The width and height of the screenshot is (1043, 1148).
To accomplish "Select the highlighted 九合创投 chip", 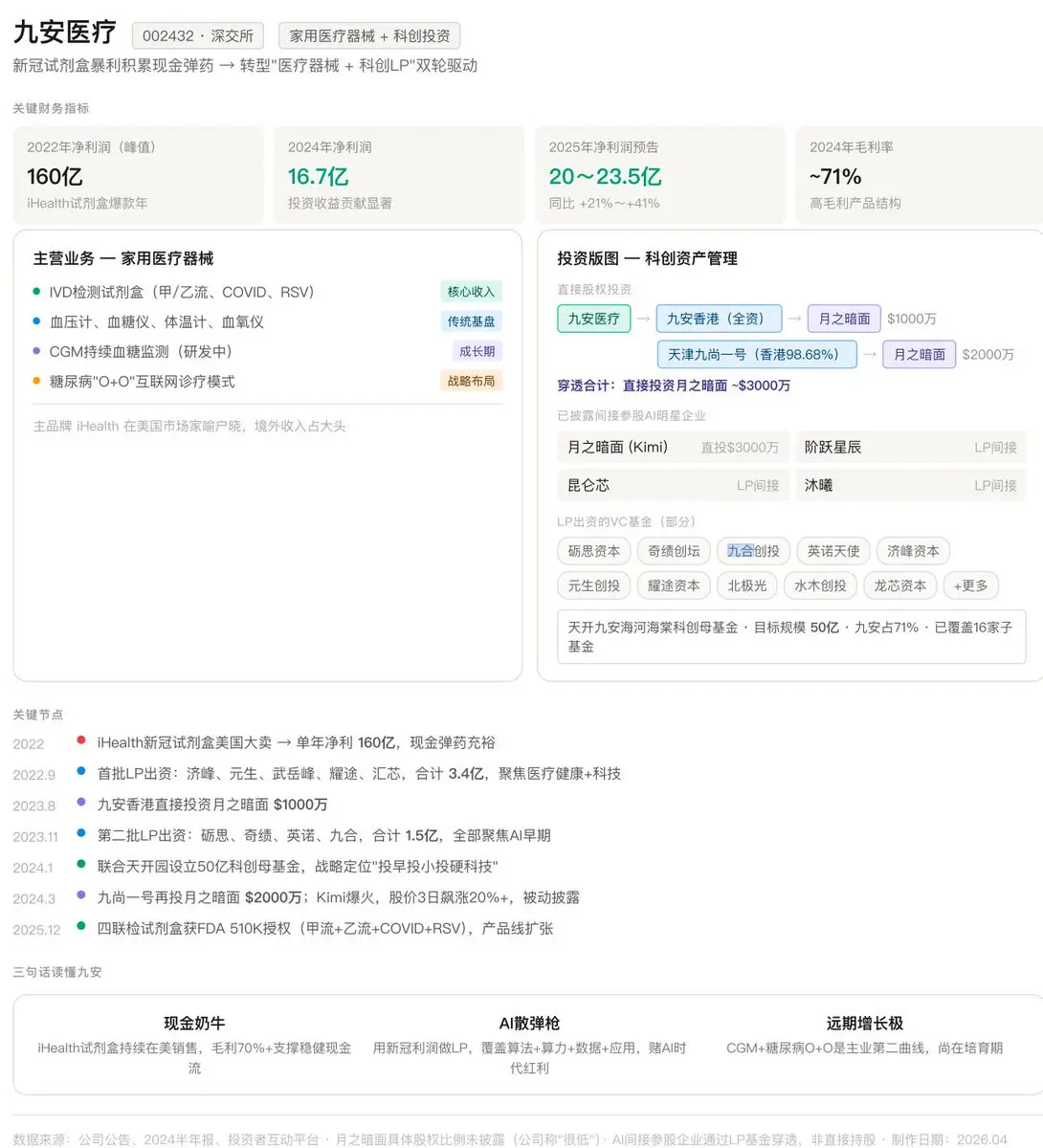I will coord(753,551).
